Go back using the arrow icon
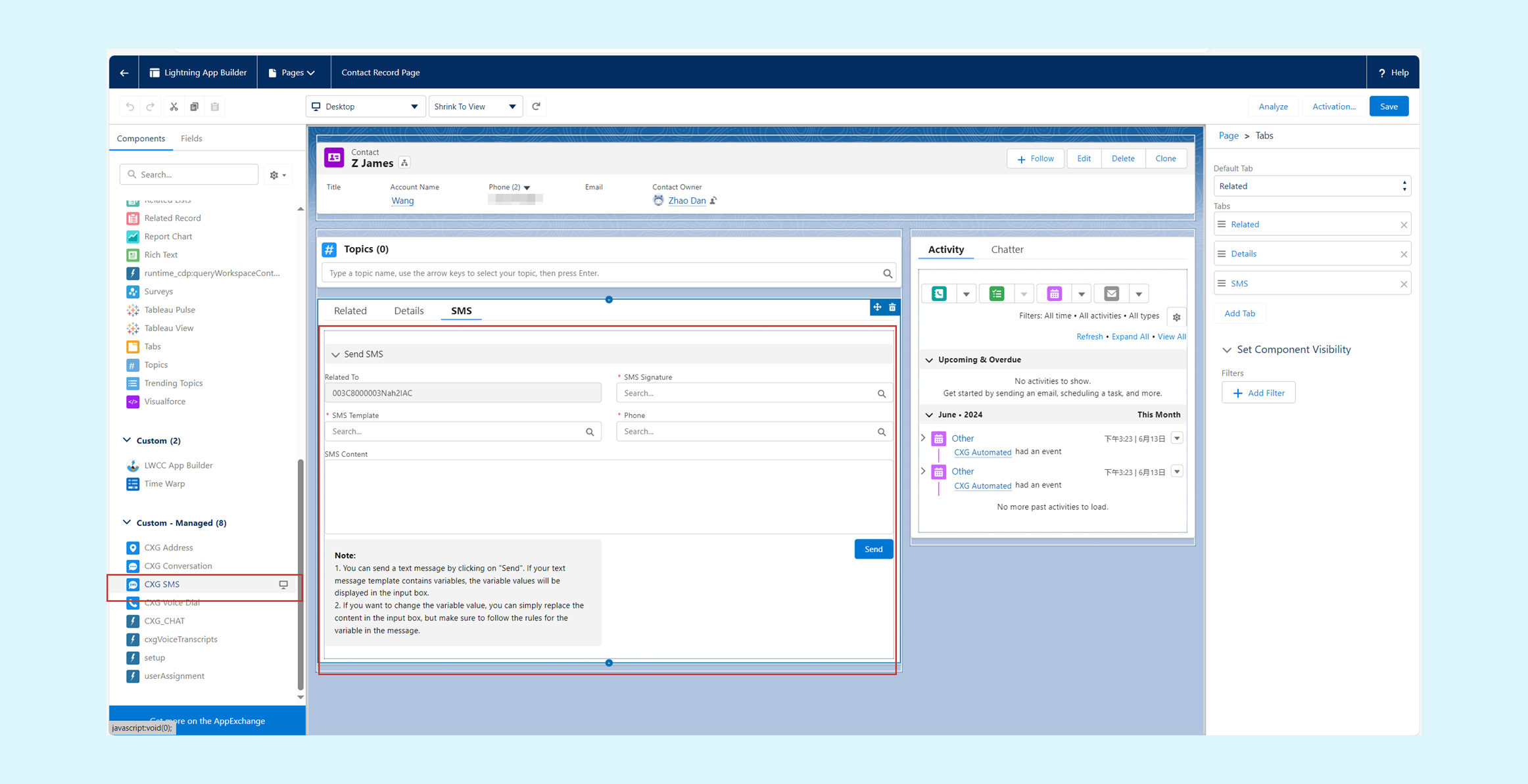 124,72
